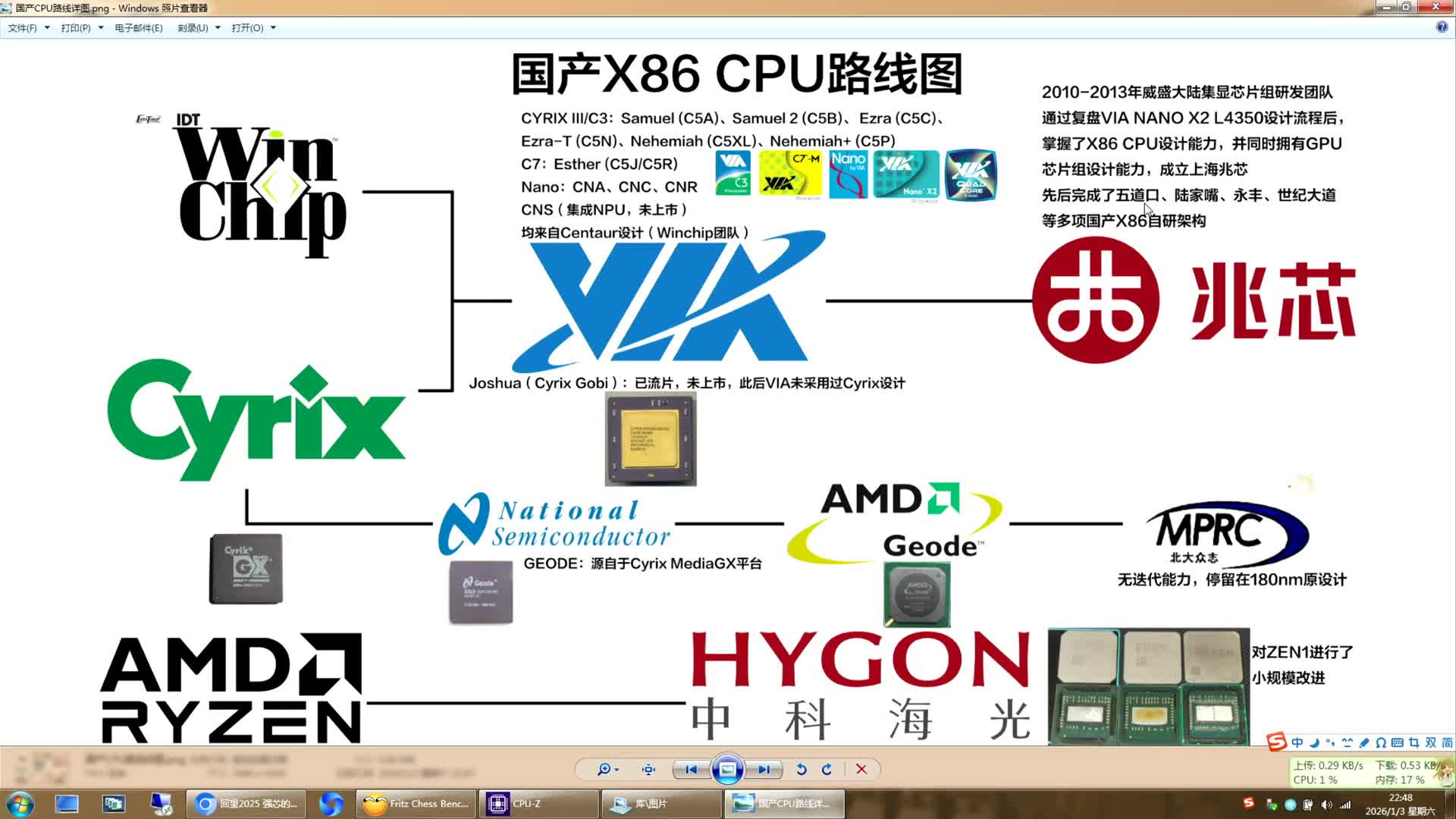Open the 电子邮件(E) menu
This screenshot has height=819, width=1456.
138,27
